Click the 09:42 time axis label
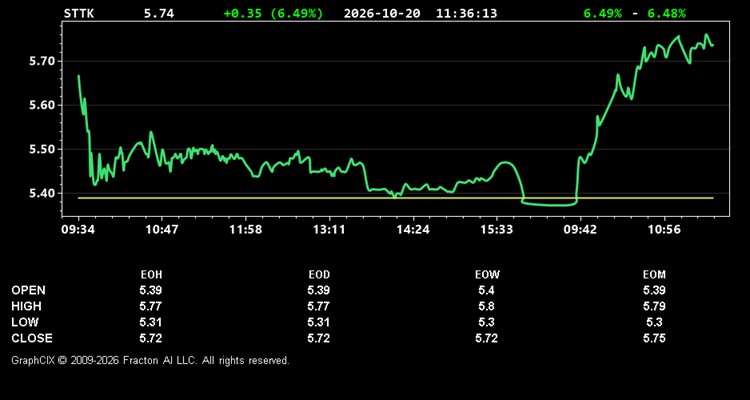 tap(580, 230)
